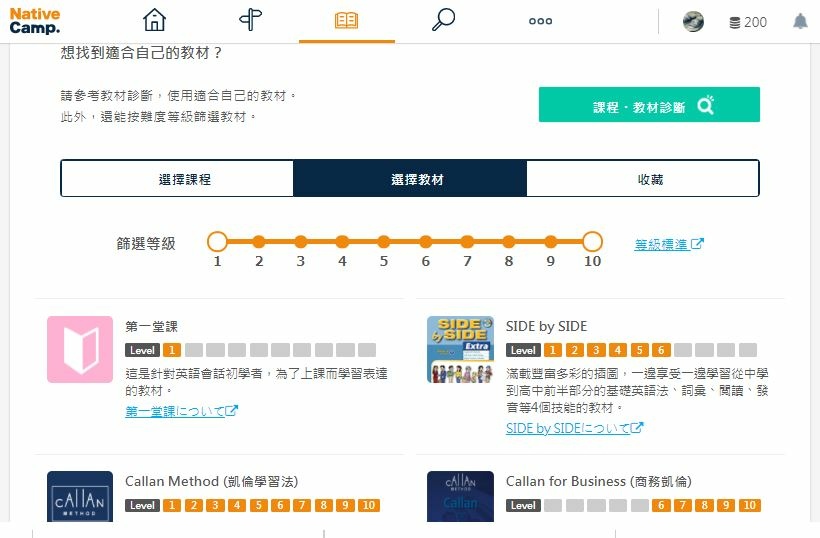Click the Native Camp logo

tap(35, 21)
